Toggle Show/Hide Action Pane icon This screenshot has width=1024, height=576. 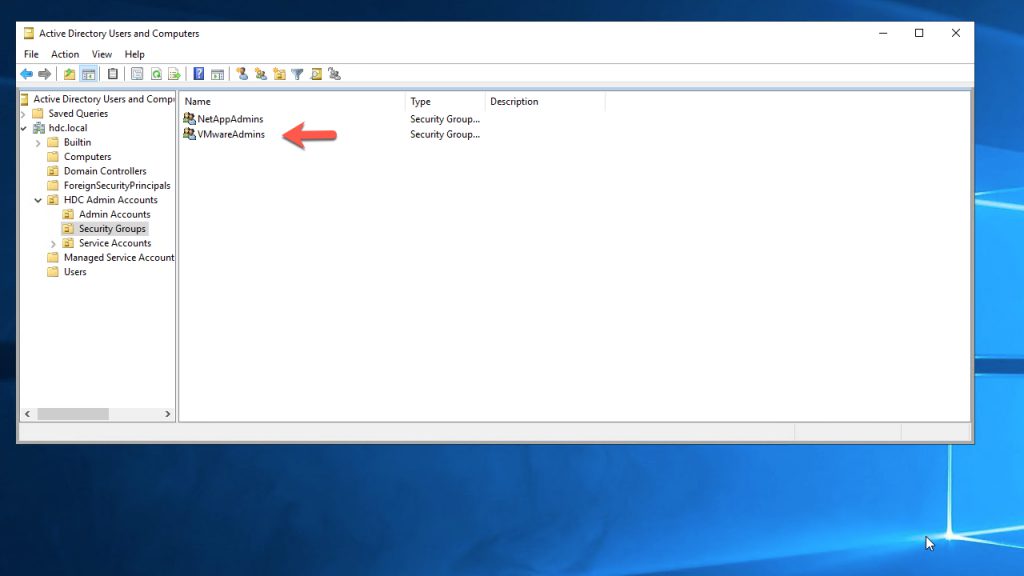[x=217, y=74]
